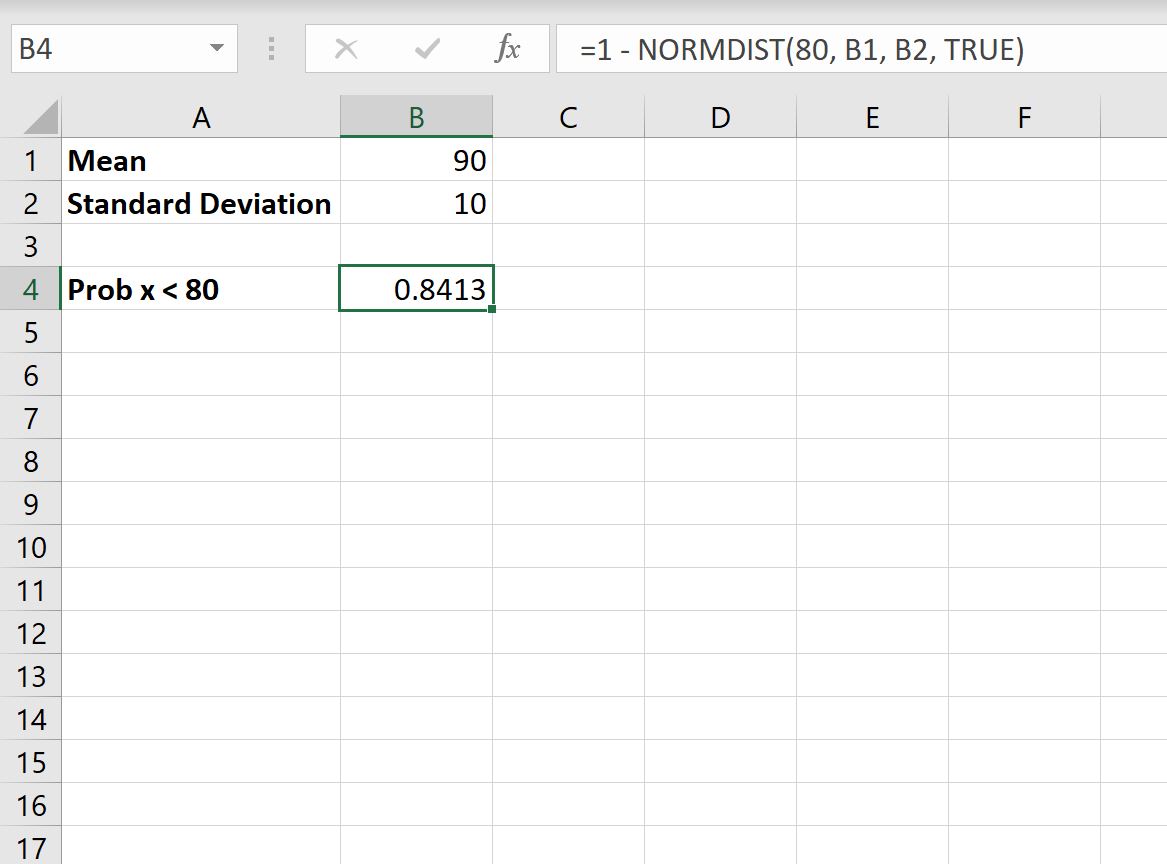This screenshot has height=864, width=1167.
Task: Select the Prob x < 80 cell
Action: (x=200, y=289)
